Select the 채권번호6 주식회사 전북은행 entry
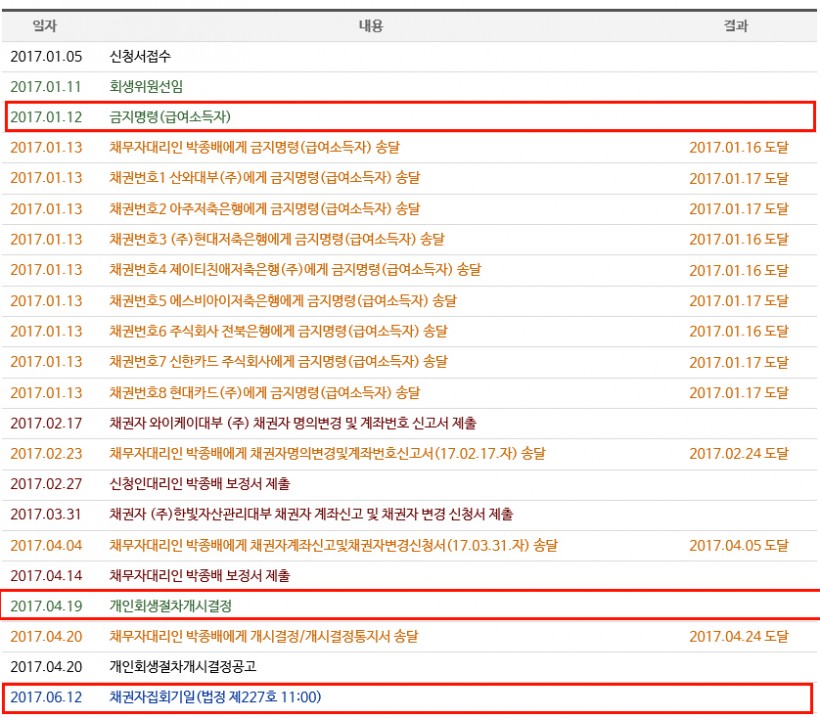The width and height of the screenshot is (820, 718). 278,331
